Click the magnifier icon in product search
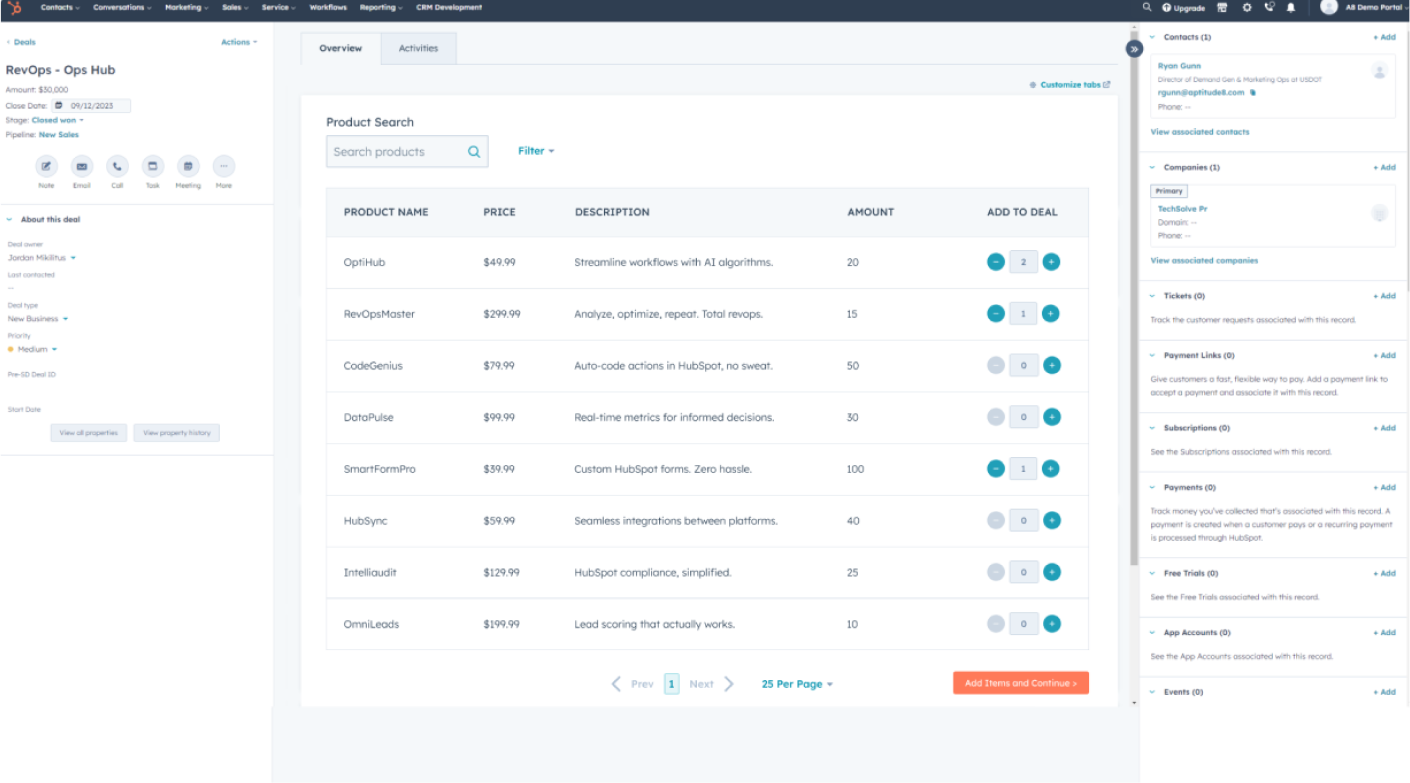The width and height of the screenshot is (1410, 783). (474, 152)
